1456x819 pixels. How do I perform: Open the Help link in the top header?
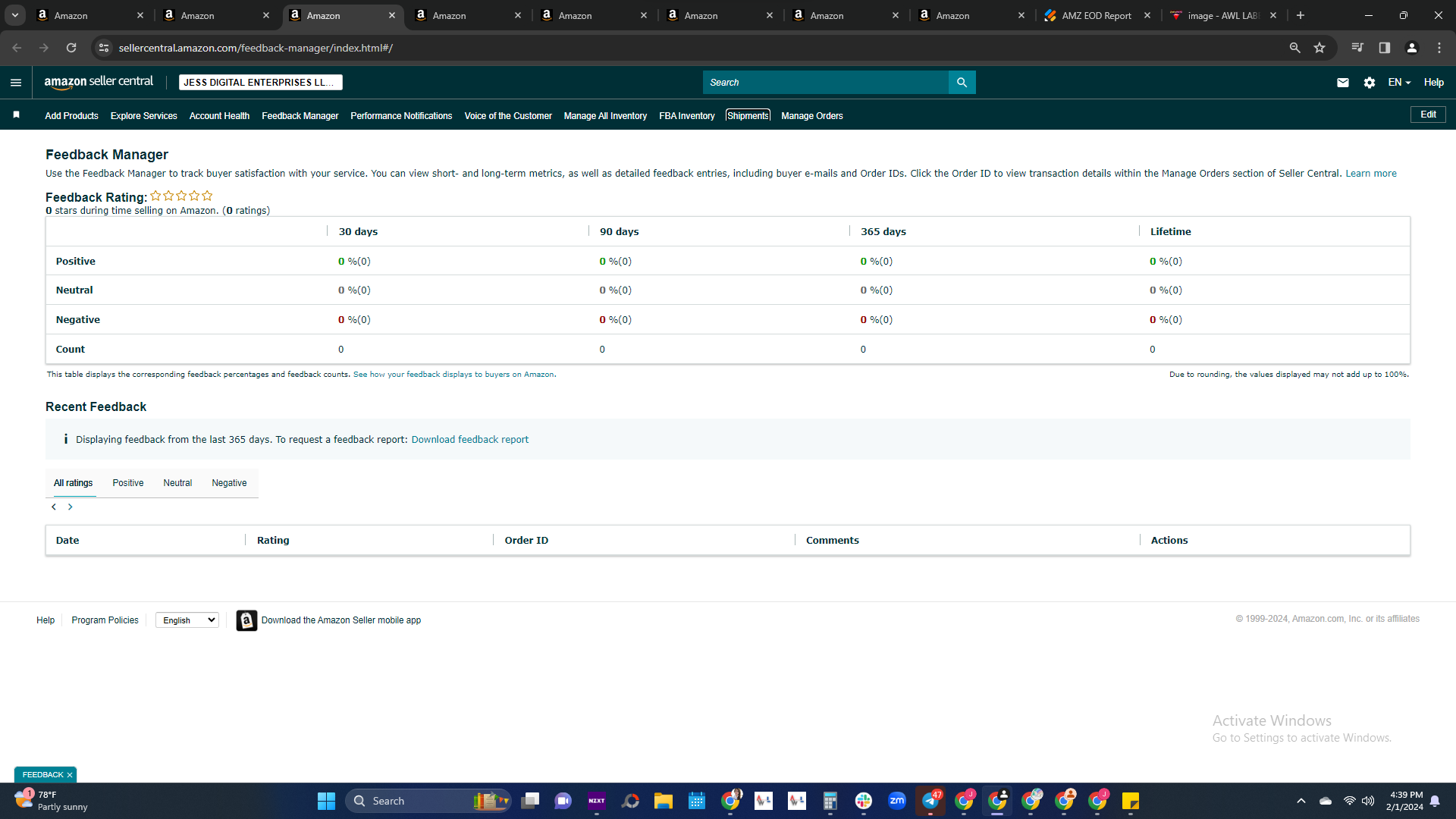1433,83
